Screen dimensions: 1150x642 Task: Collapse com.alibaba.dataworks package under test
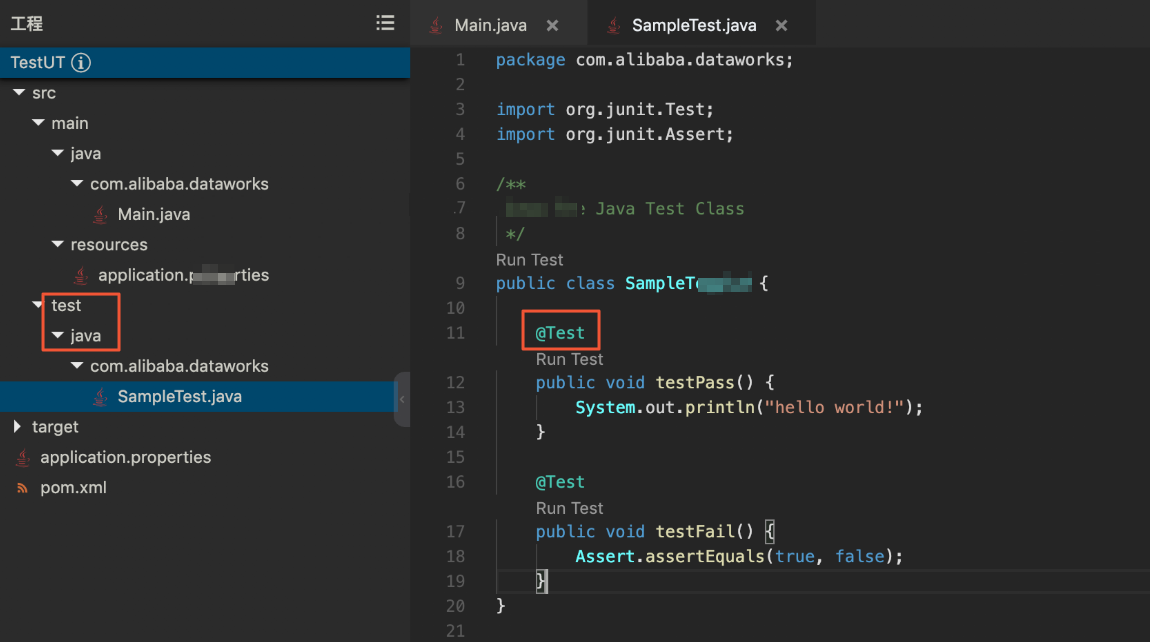tap(77, 365)
